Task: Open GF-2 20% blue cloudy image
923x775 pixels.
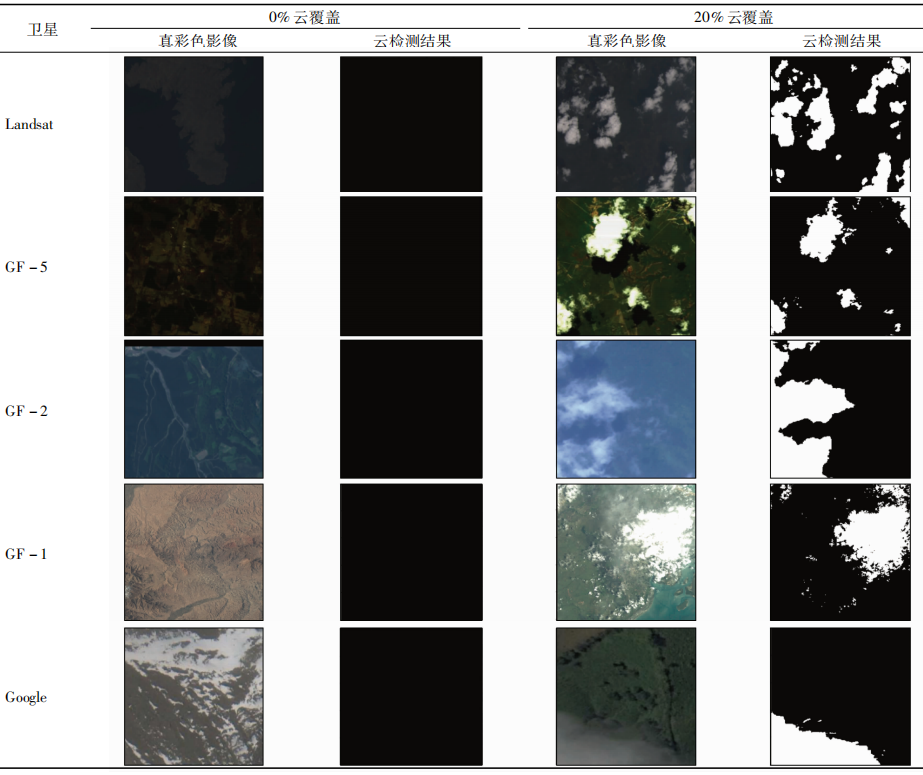Action: click(x=626, y=409)
